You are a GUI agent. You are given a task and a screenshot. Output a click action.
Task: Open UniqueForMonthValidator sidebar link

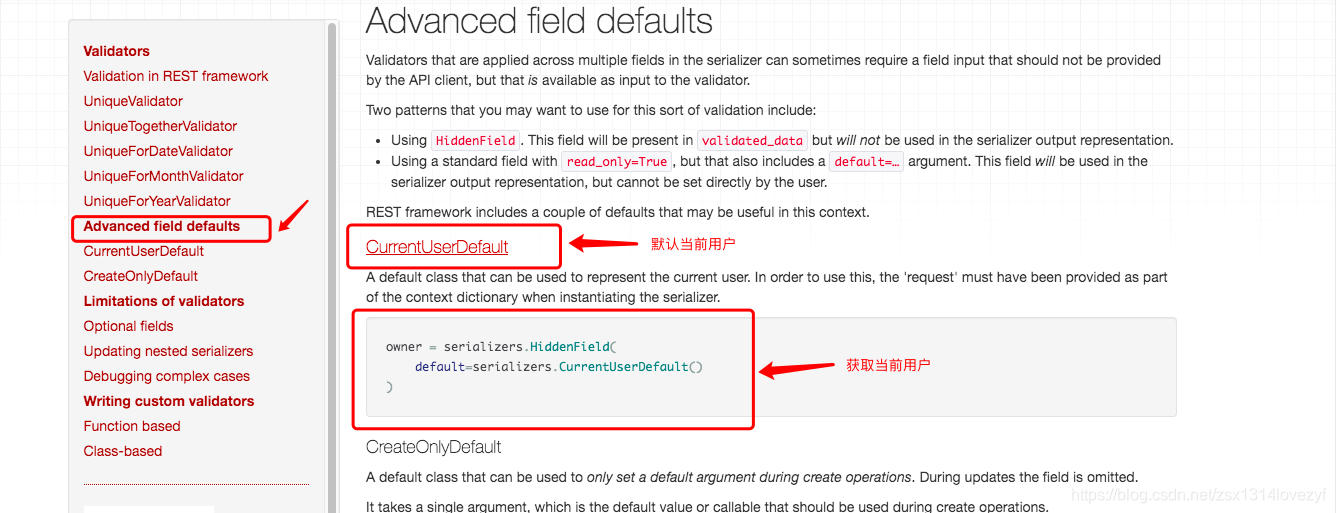[164, 176]
